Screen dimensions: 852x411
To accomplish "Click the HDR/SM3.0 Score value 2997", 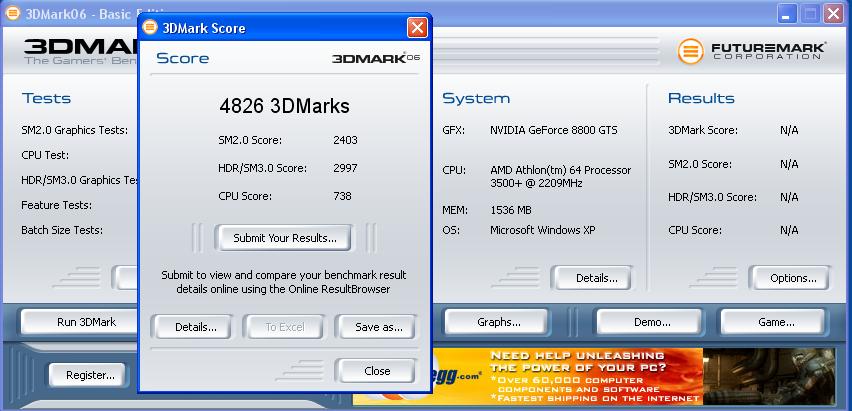I will 345,168.
